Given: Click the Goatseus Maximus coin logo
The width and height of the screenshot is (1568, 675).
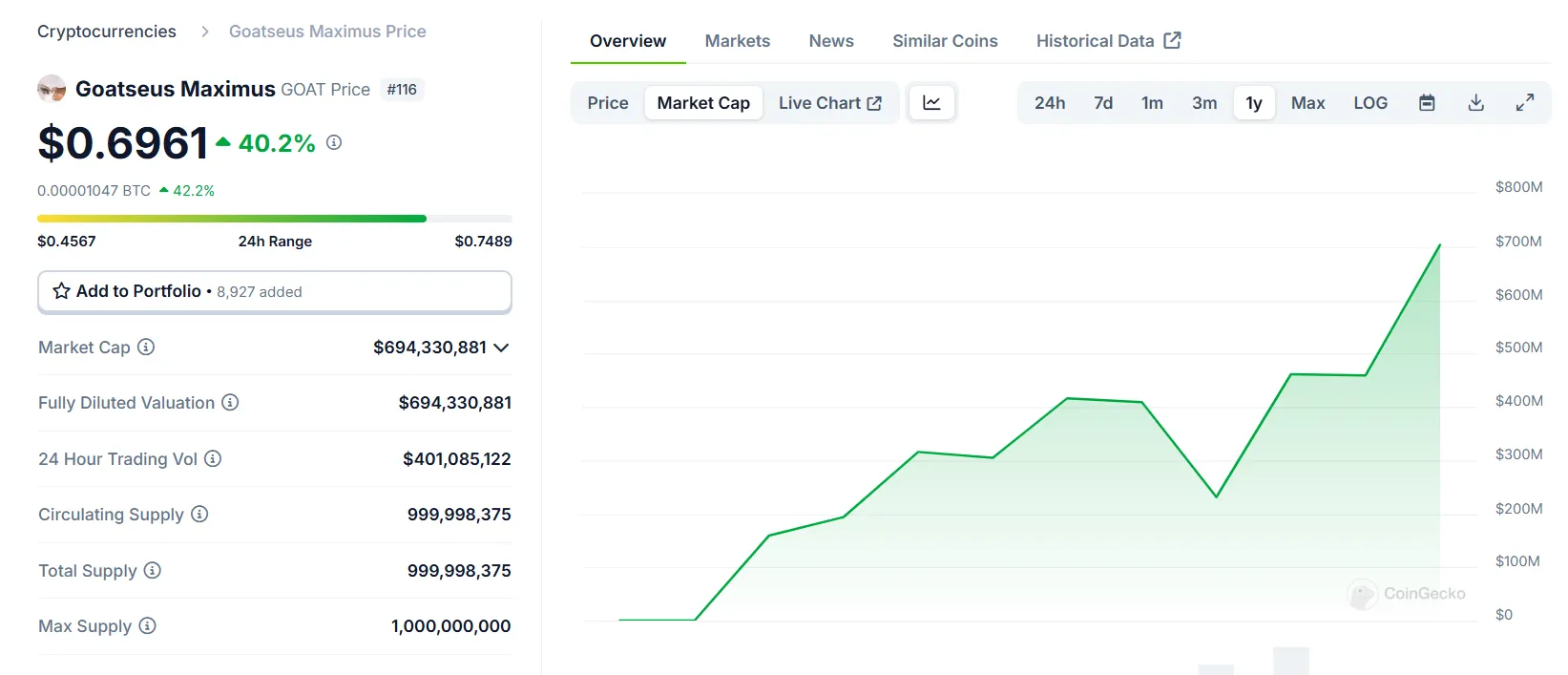Looking at the screenshot, I should pos(52,89).
